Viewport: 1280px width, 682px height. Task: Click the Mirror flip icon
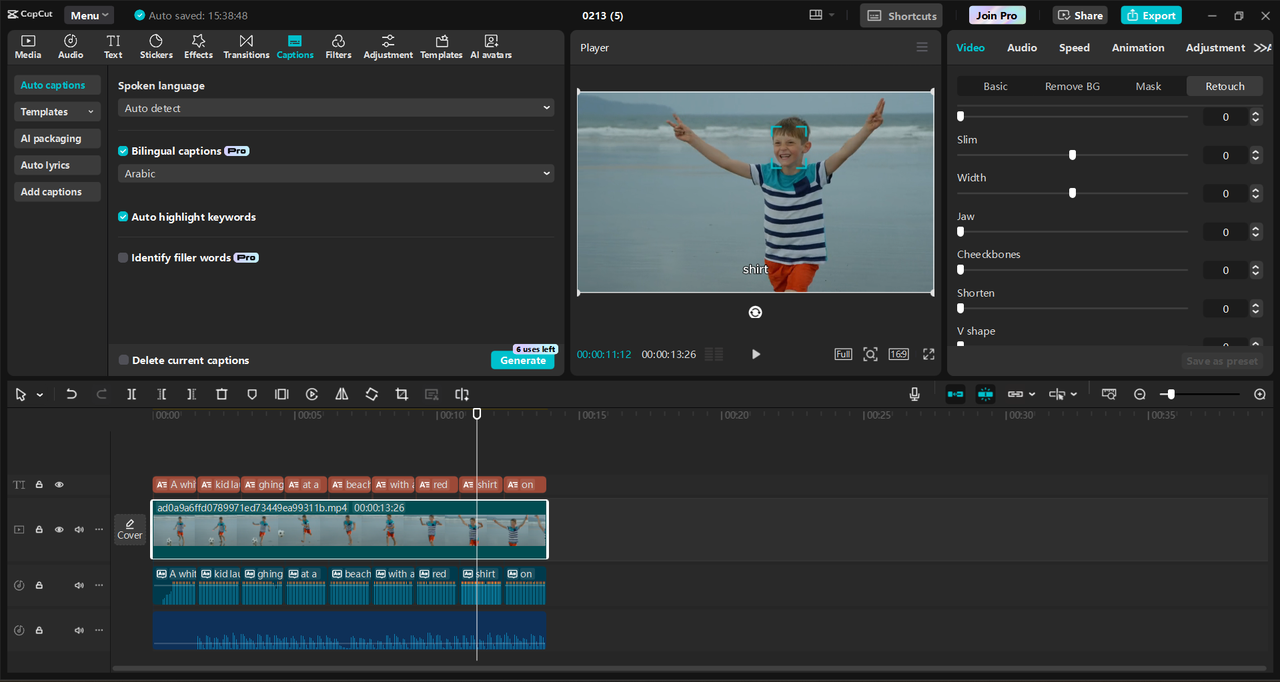342,395
